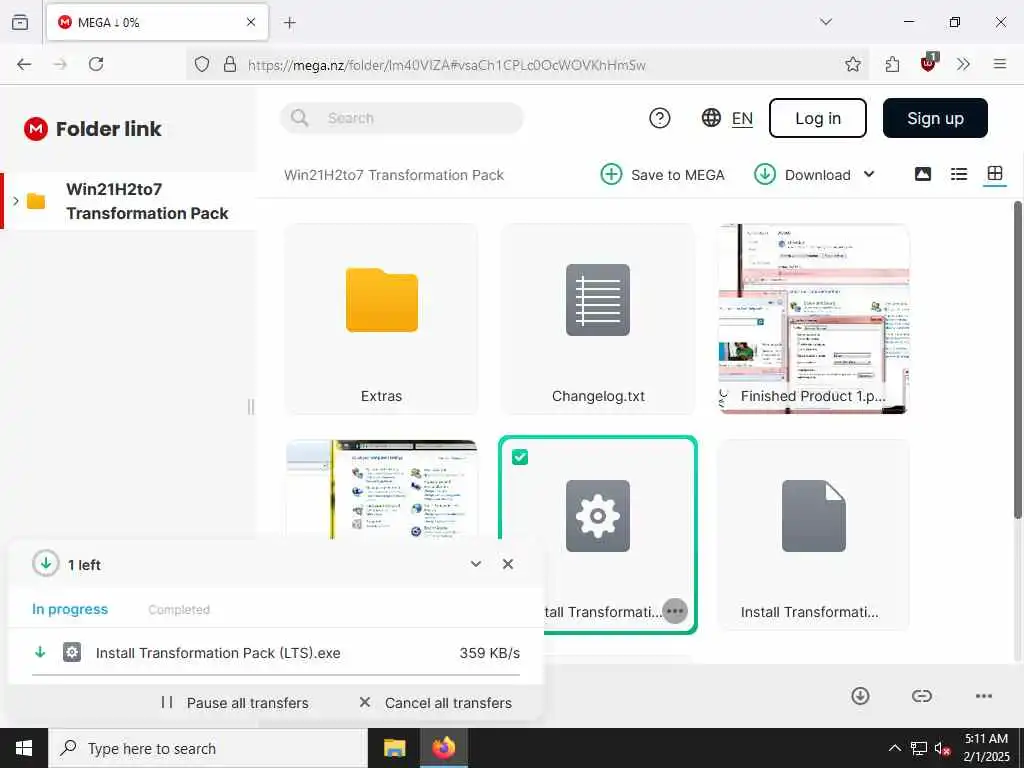Click the Firefox shield tracking protection icon
Screen dimensions: 1024x768
pyautogui.click(x=202, y=64)
